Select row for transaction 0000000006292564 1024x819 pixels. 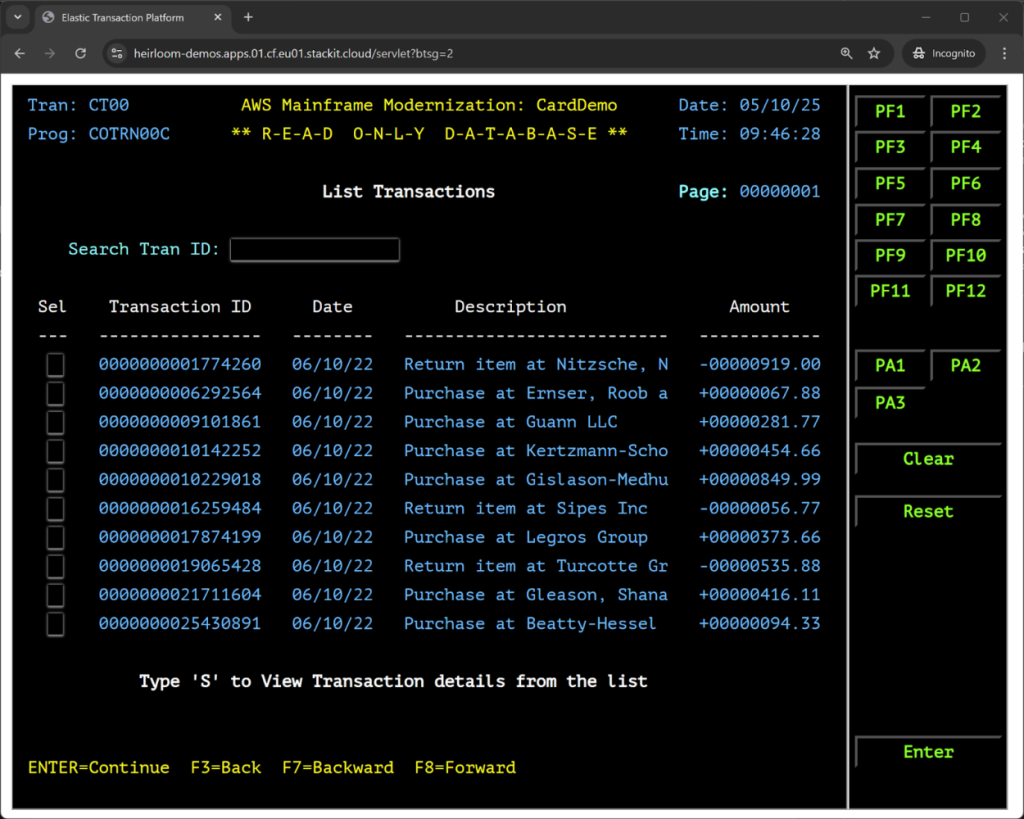(56, 393)
